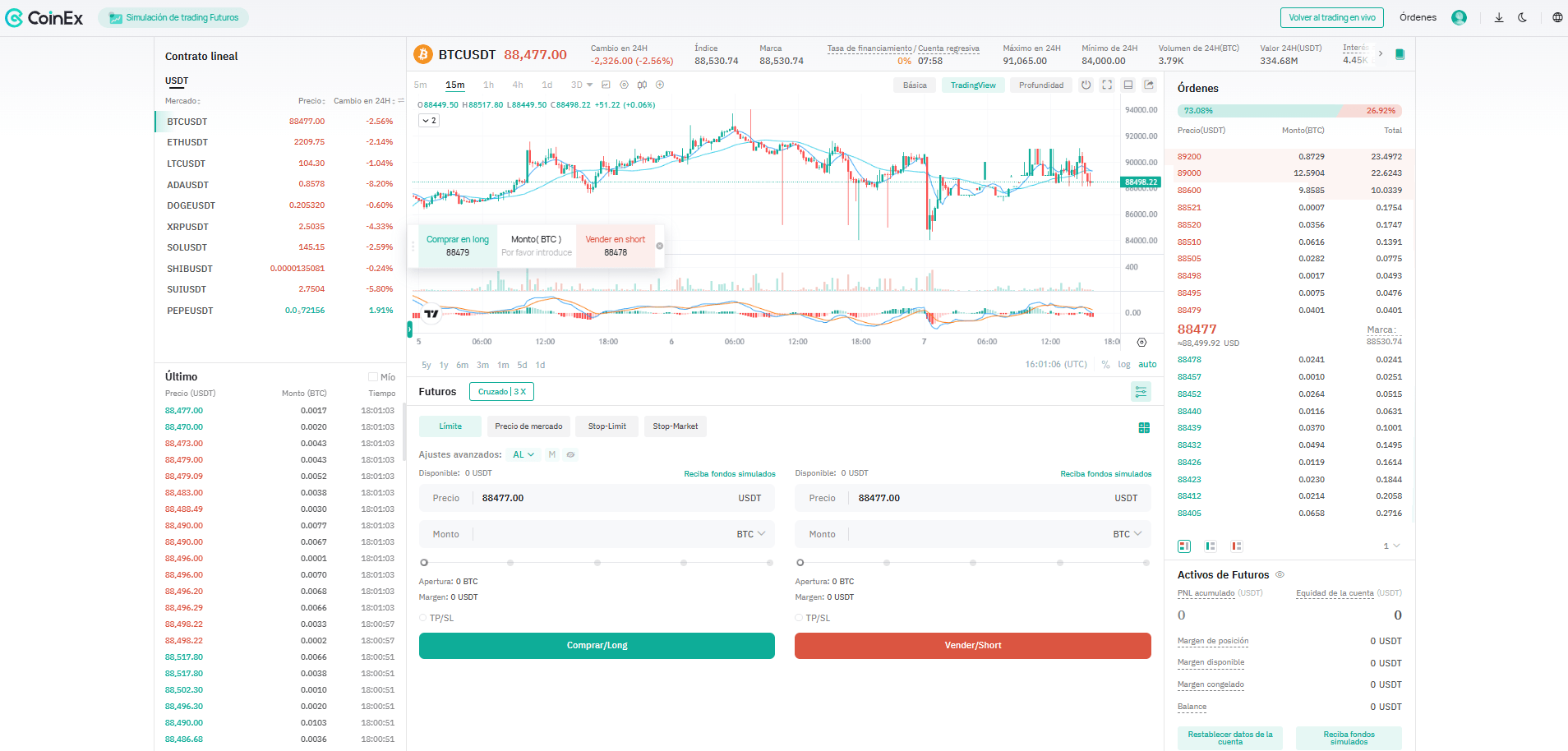Viewport: 1568px width, 751px height.
Task: Open futures preferences sliders icon
Action: 1141,392
